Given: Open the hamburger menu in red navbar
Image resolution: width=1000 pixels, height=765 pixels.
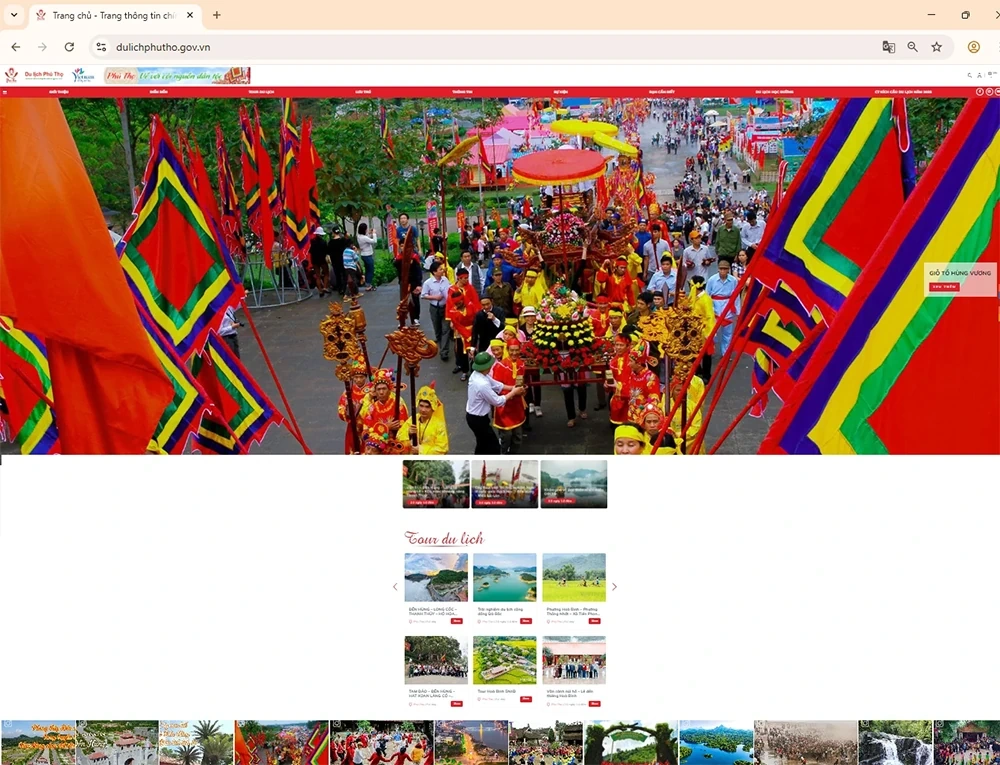Looking at the screenshot, I should coord(5,92).
